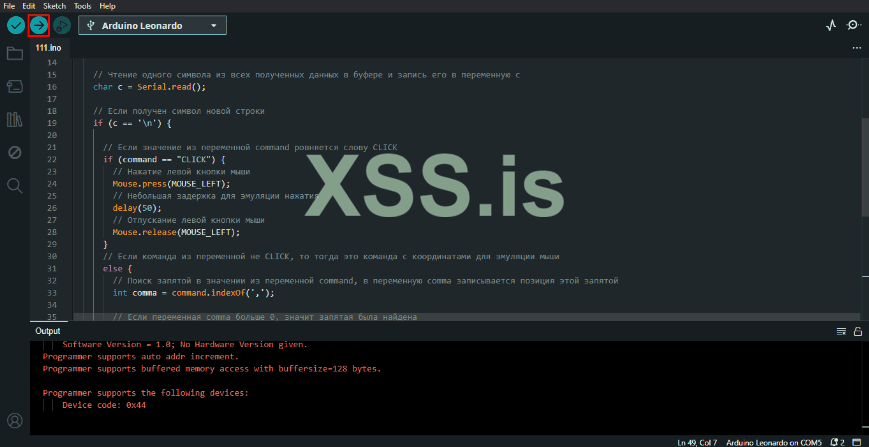The width and height of the screenshot is (869, 447).
Task: Open the Help menu
Action: tap(108, 6)
